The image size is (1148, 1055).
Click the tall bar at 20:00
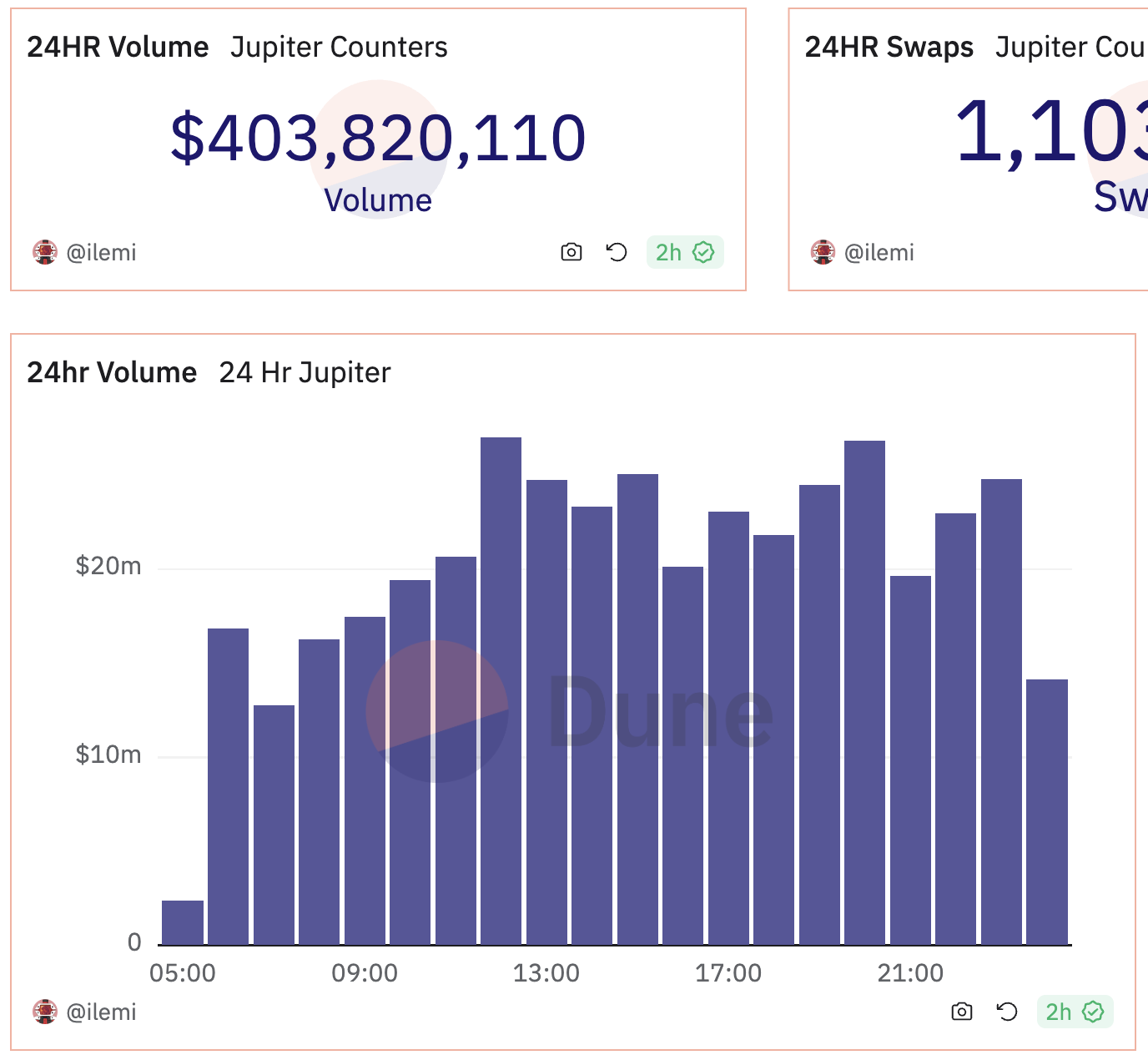tap(864, 693)
